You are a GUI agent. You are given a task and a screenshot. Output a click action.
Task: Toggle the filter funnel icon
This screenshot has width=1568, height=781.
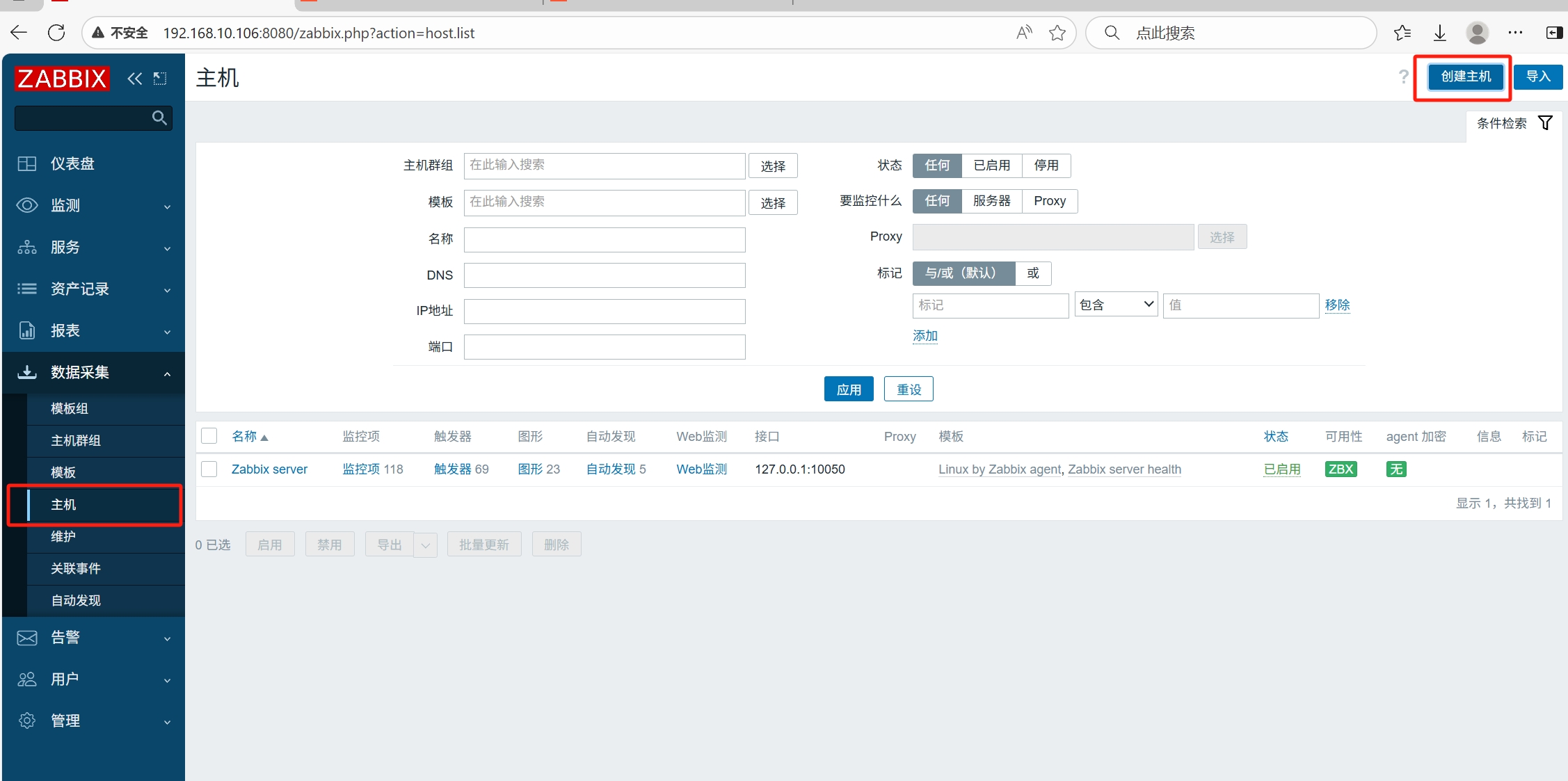coord(1545,123)
